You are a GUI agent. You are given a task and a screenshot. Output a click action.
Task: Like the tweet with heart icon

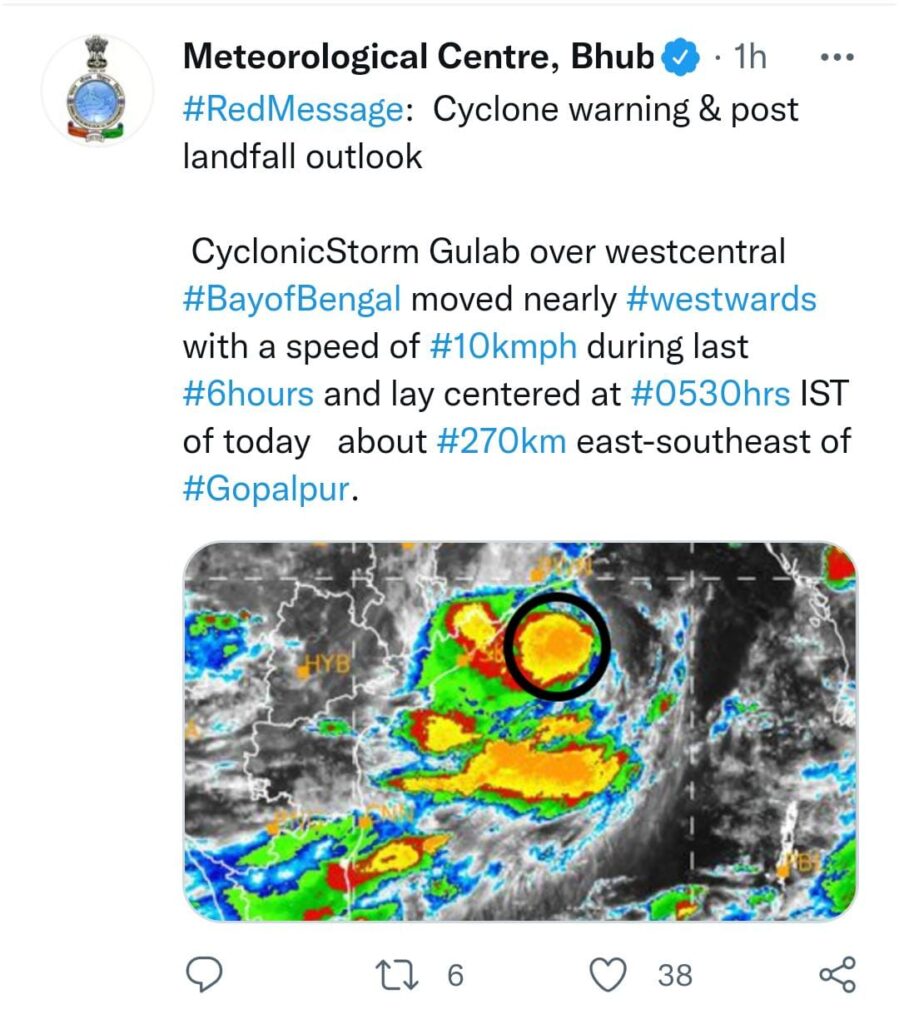608,974
